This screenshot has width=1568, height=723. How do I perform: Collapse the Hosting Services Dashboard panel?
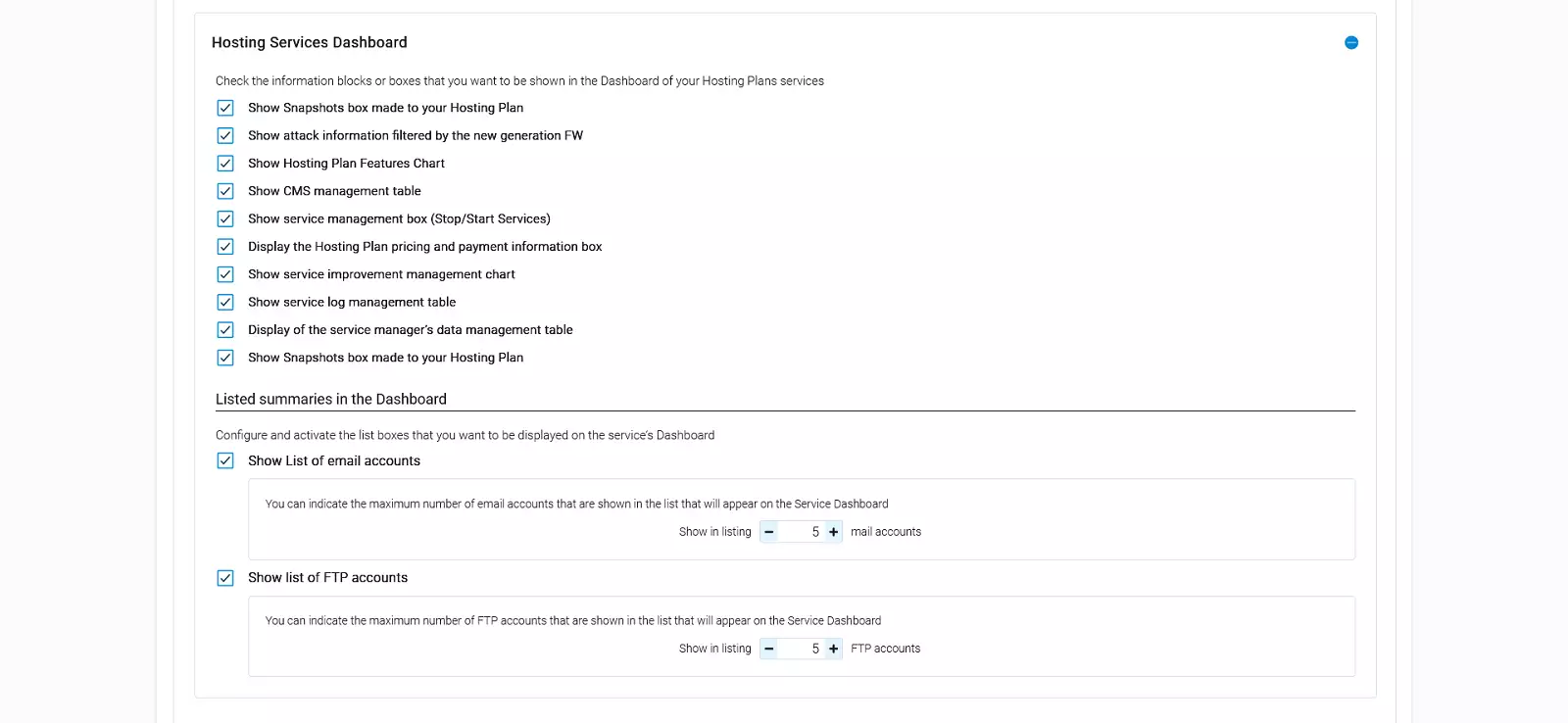[1351, 43]
